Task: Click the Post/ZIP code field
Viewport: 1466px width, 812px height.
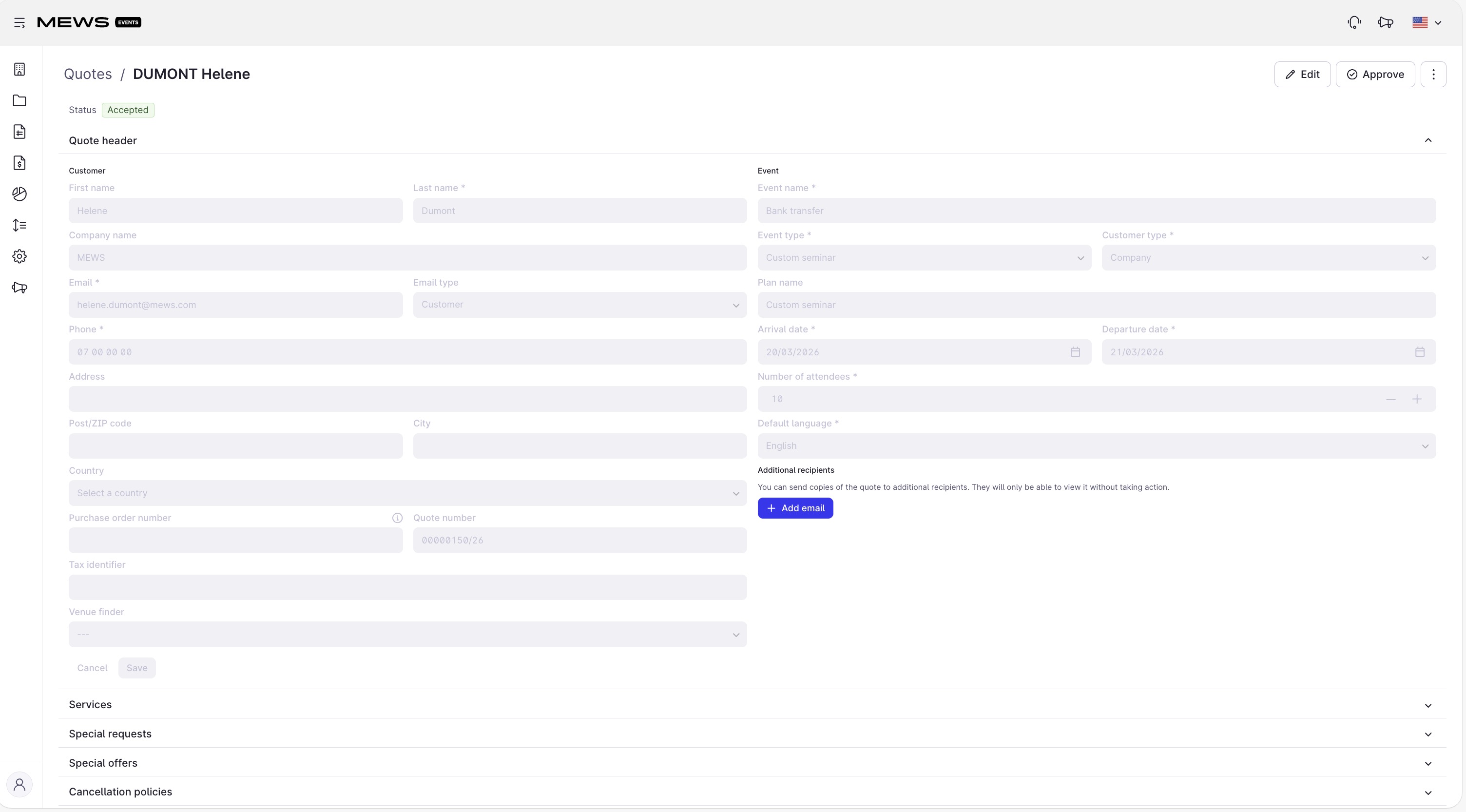Action: click(x=235, y=446)
